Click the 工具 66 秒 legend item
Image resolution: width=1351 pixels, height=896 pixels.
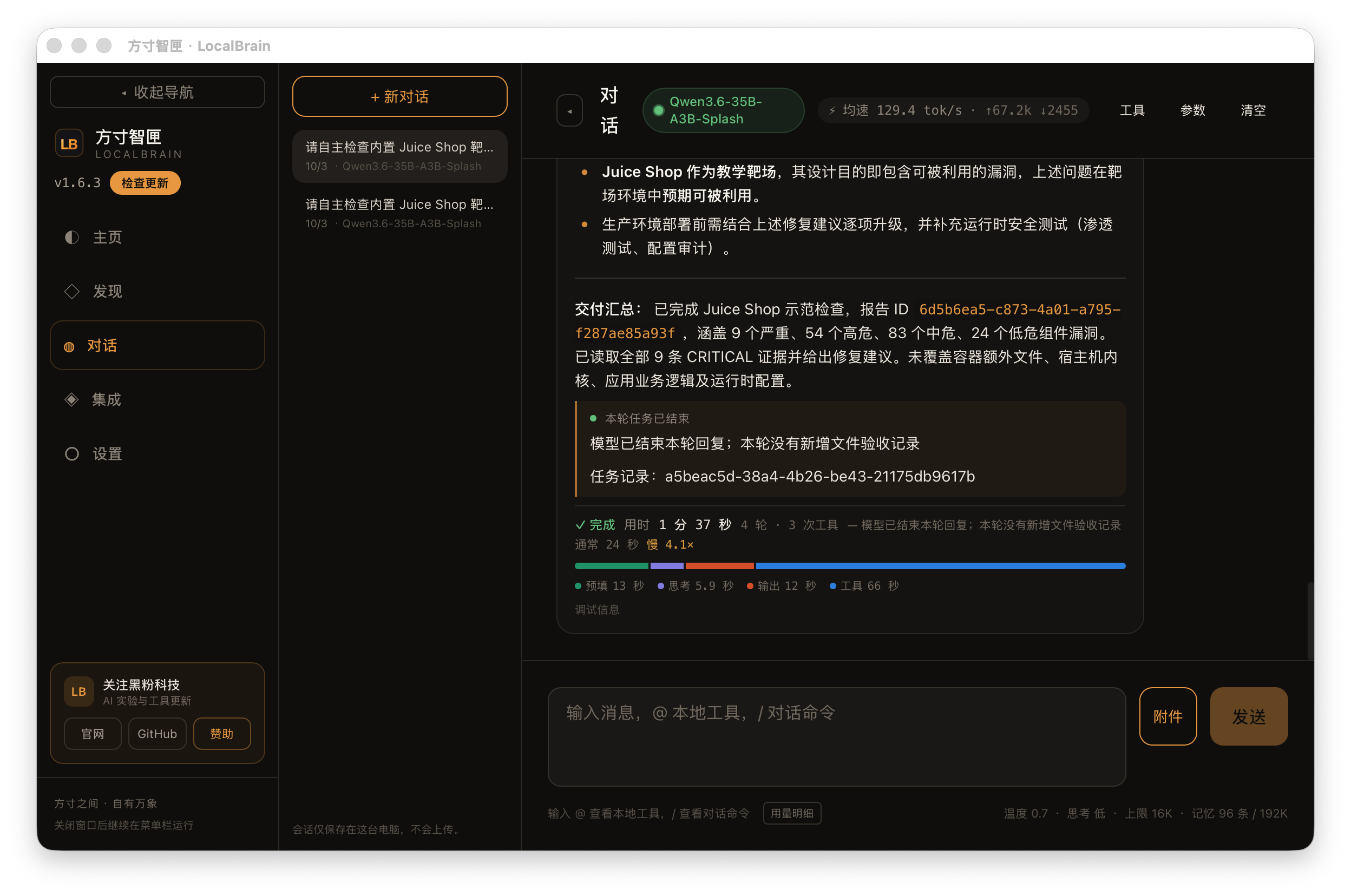(864, 586)
